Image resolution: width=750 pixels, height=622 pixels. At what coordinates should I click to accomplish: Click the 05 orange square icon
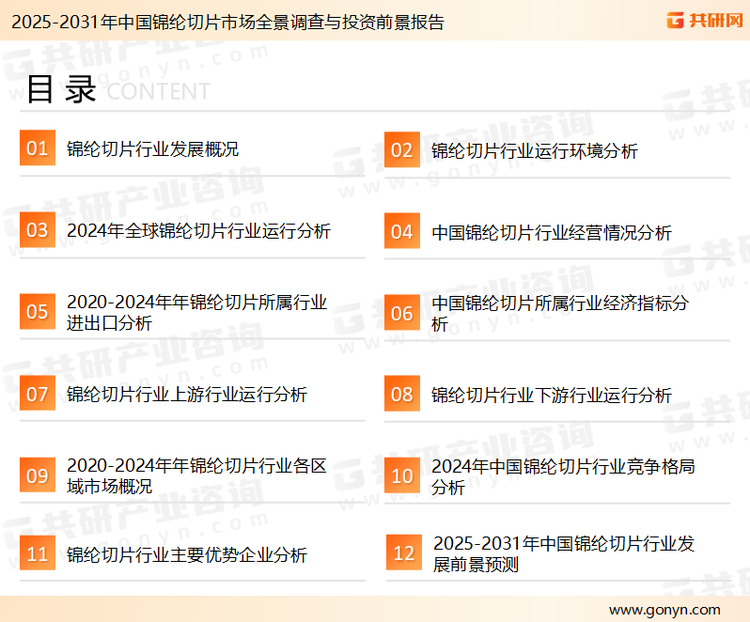(x=37, y=312)
